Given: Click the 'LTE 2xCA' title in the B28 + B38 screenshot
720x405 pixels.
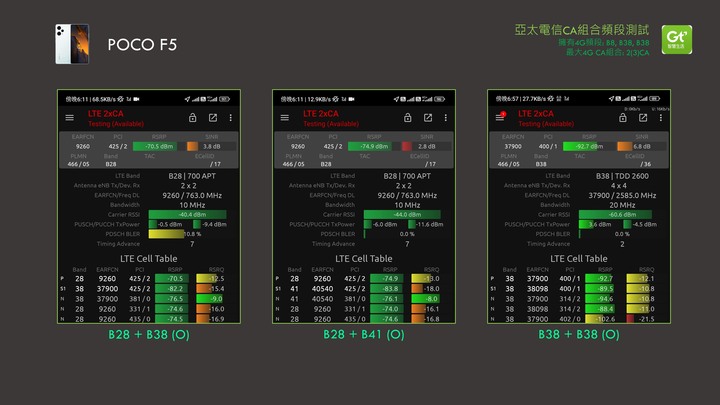Looking at the screenshot, I should [x=106, y=113].
